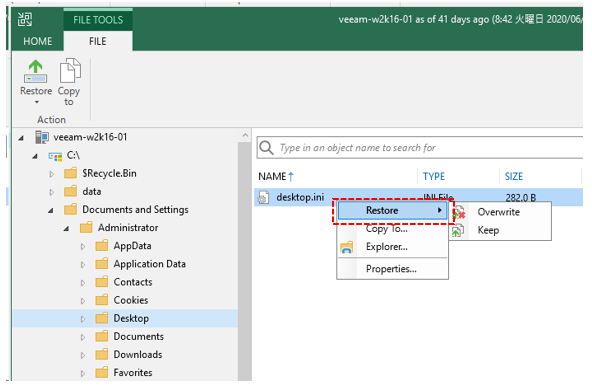Click the Application Data folder icon
This screenshot has width=592, height=388.
[x=102, y=264]
